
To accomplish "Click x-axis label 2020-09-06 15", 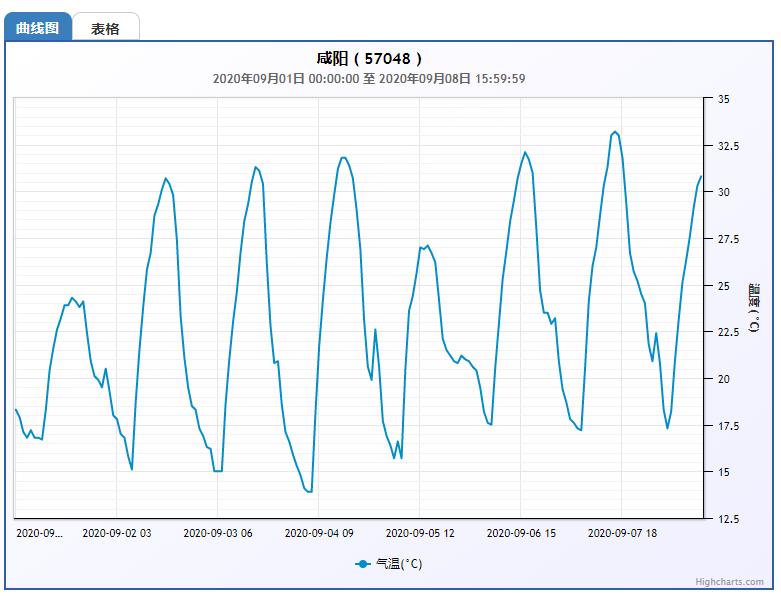I will 521,533.
